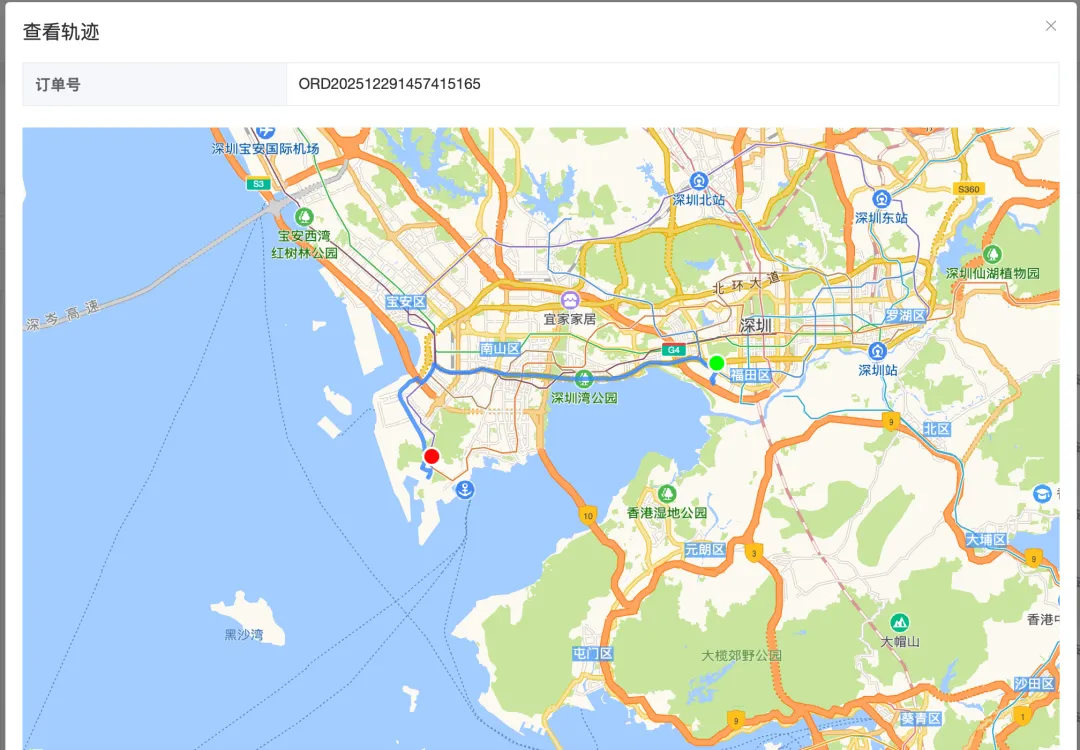This screenshot has width=1080, height=750.
Task: Click the 深岑高速 bridge label
Action: (63, 316)
